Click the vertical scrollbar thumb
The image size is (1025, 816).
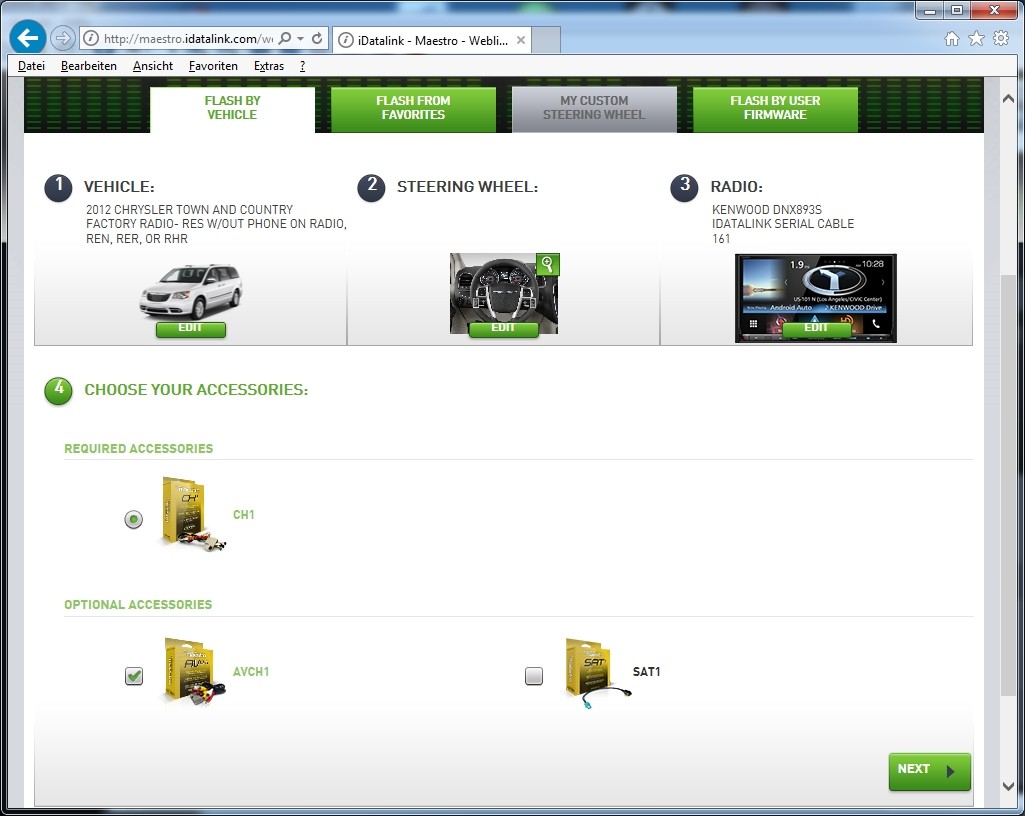pyautogui.click(x=1008, y=485)
